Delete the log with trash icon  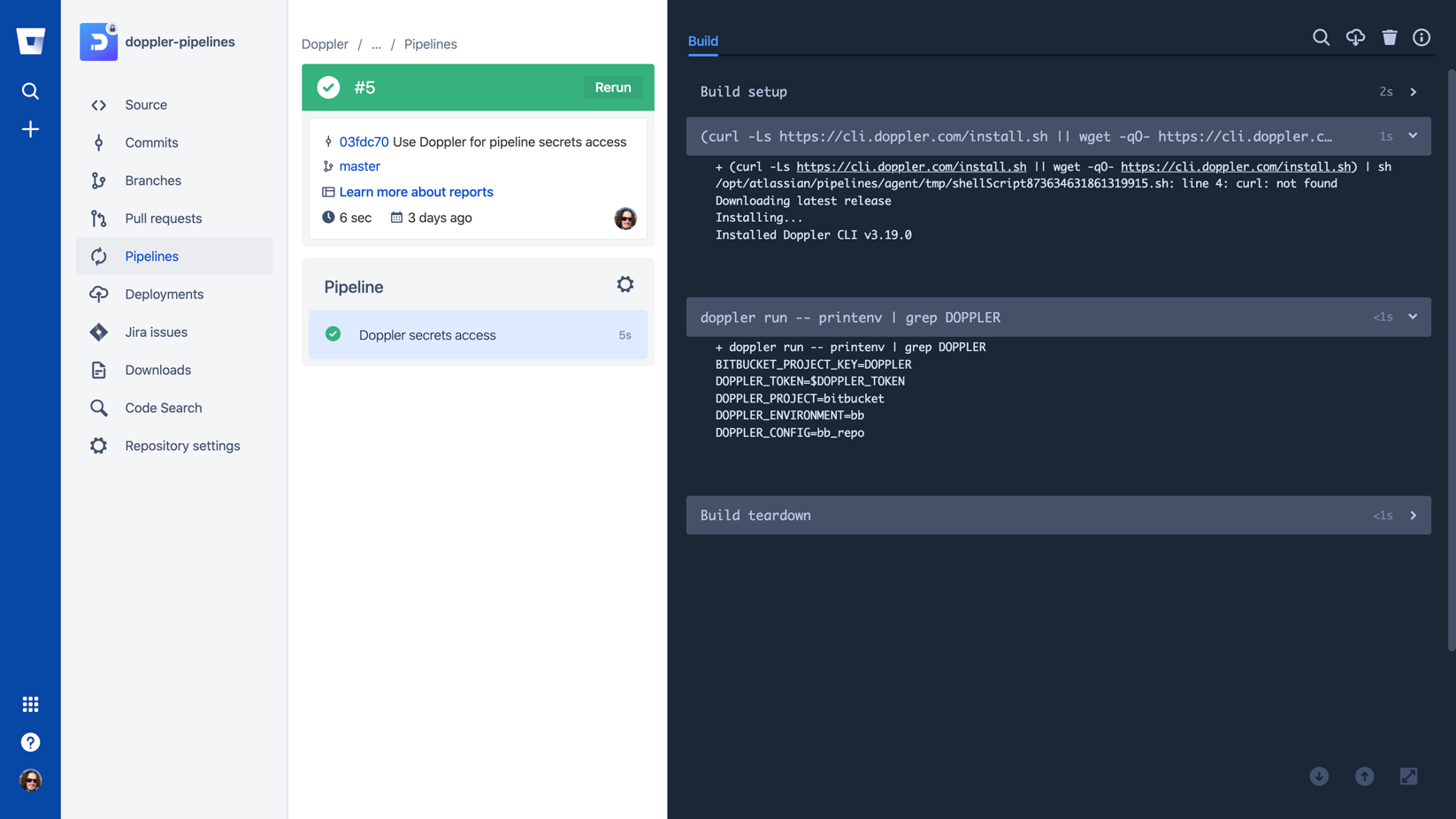(1390, 37)
